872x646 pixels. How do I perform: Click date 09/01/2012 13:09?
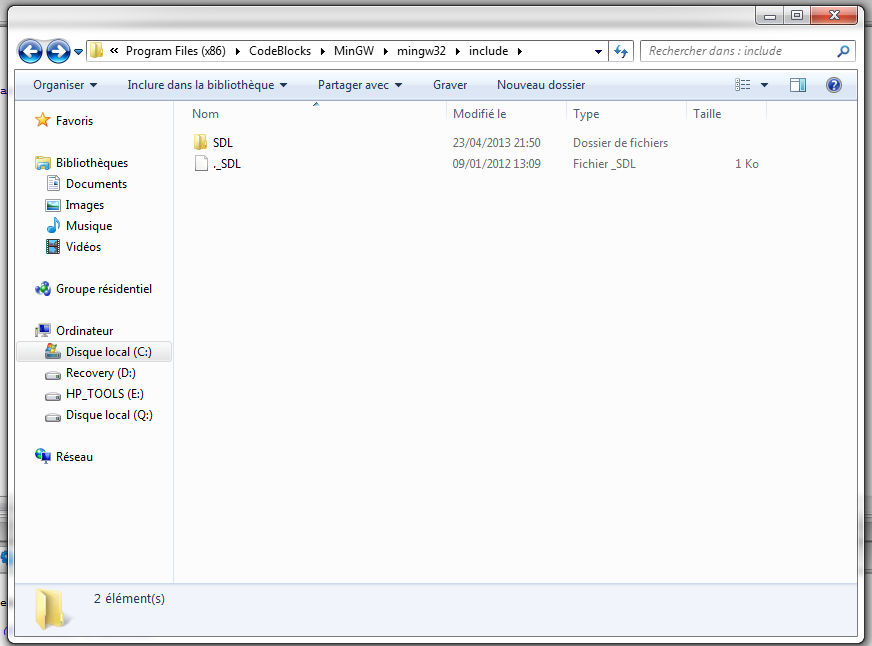[x=496, y=164]
